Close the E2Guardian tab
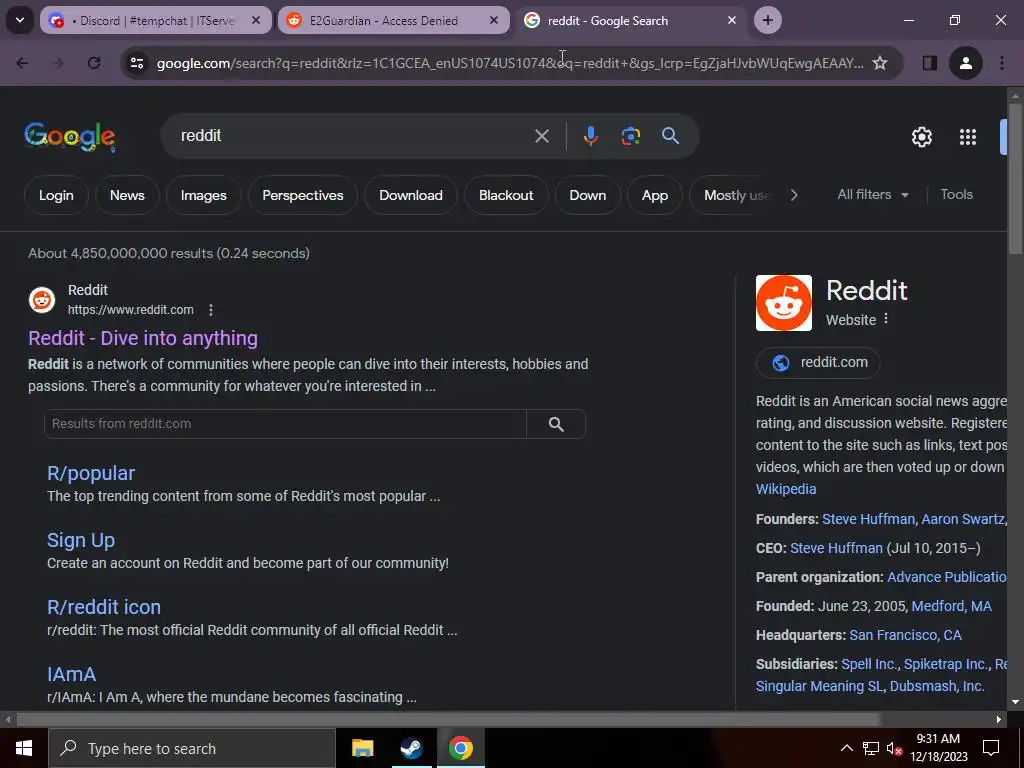Screen dimensions: 1024x768 (x=494, y=20)
